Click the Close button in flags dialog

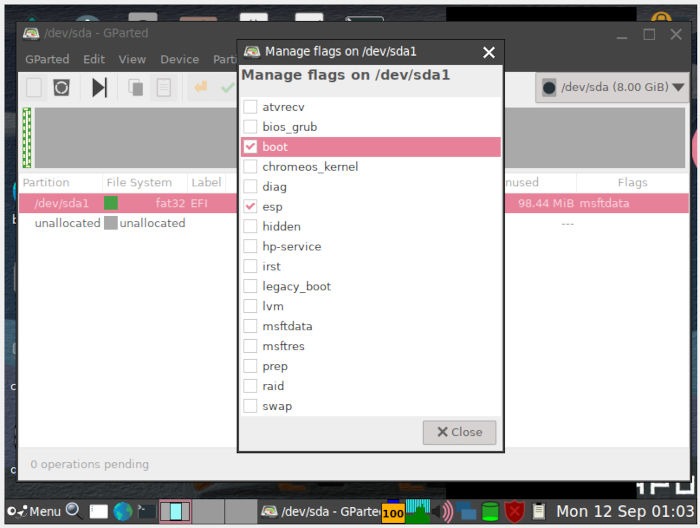pos(459,432)
